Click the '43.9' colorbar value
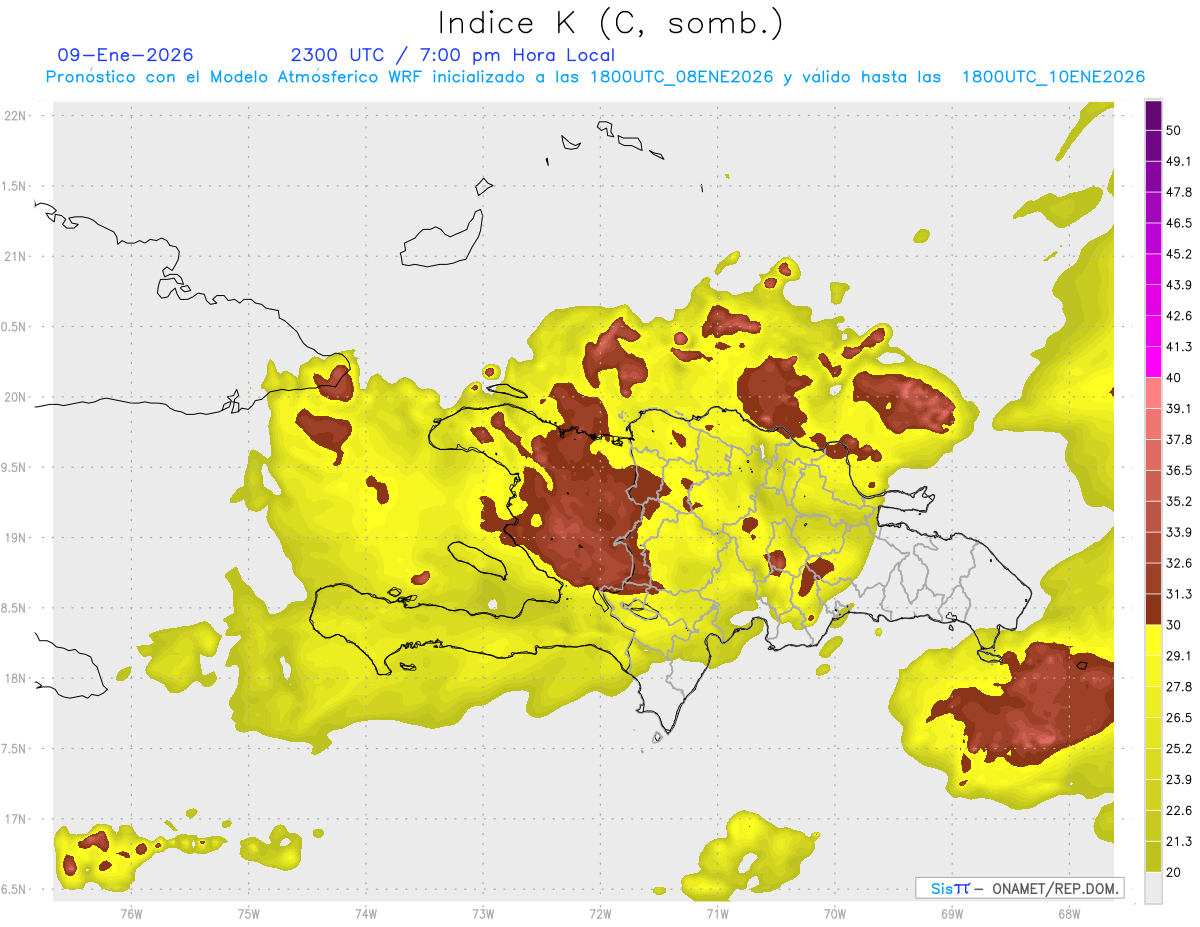 [x=1179, y=285]
